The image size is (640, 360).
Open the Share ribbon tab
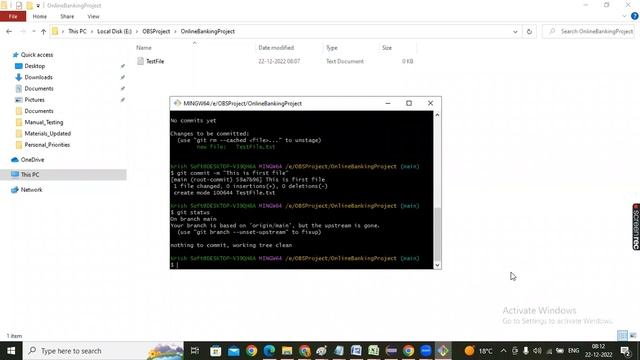[67, 16]
